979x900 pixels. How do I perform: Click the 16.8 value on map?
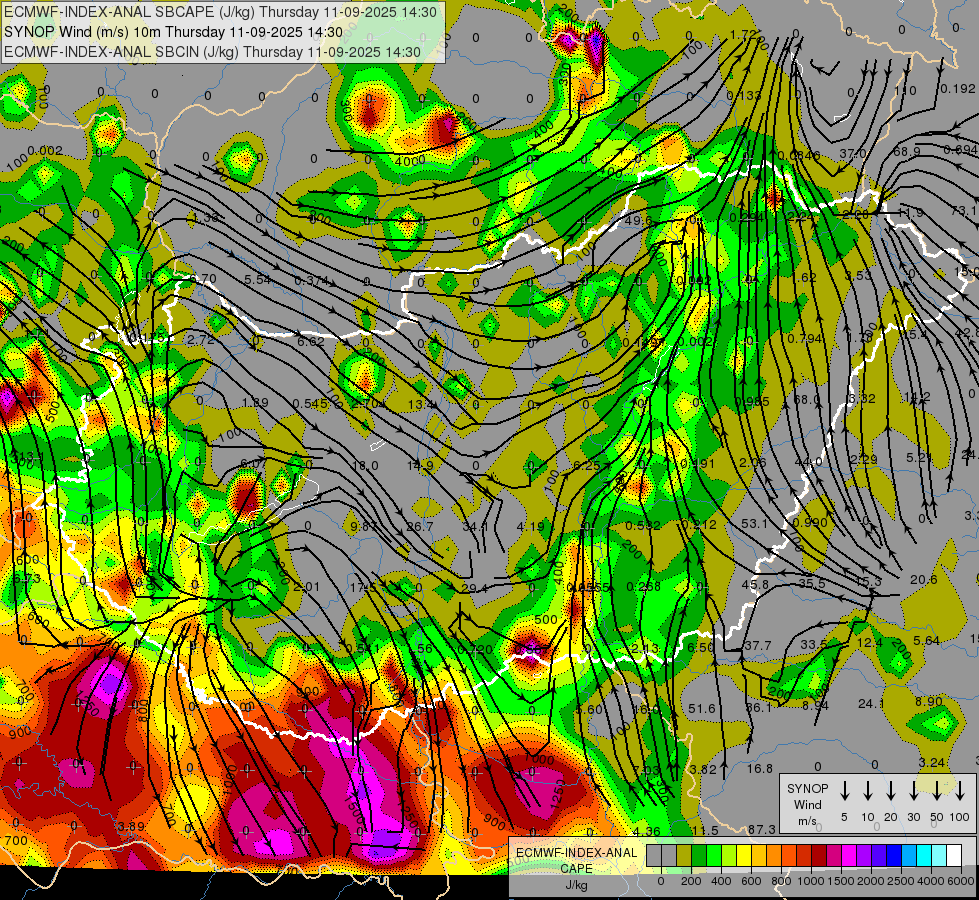pos(760,768)
